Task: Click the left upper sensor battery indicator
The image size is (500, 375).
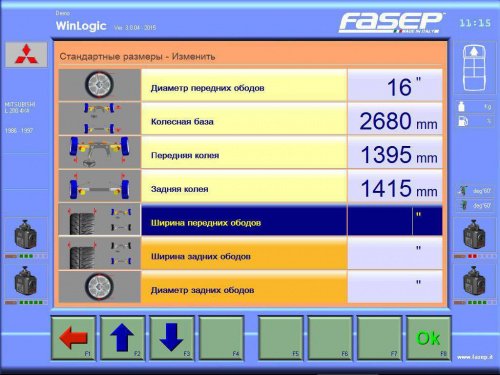Action: click(x=26, y=256)
